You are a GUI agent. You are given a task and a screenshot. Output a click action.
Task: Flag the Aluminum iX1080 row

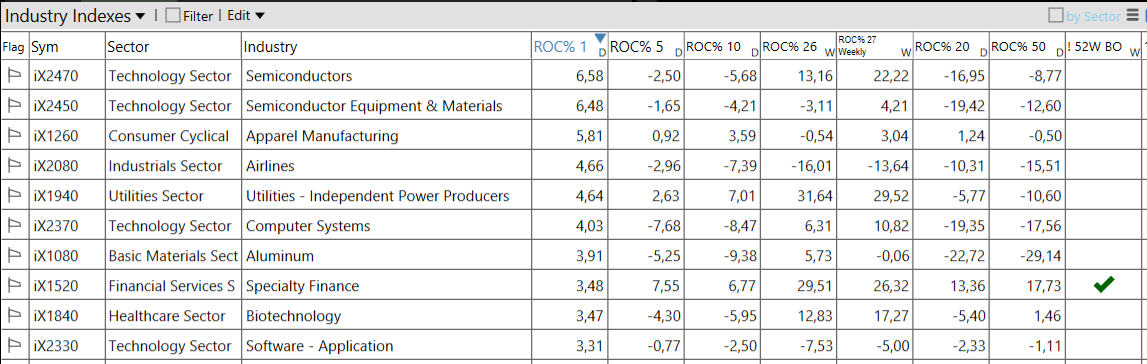pyautogui.click(x=14, y=256)
